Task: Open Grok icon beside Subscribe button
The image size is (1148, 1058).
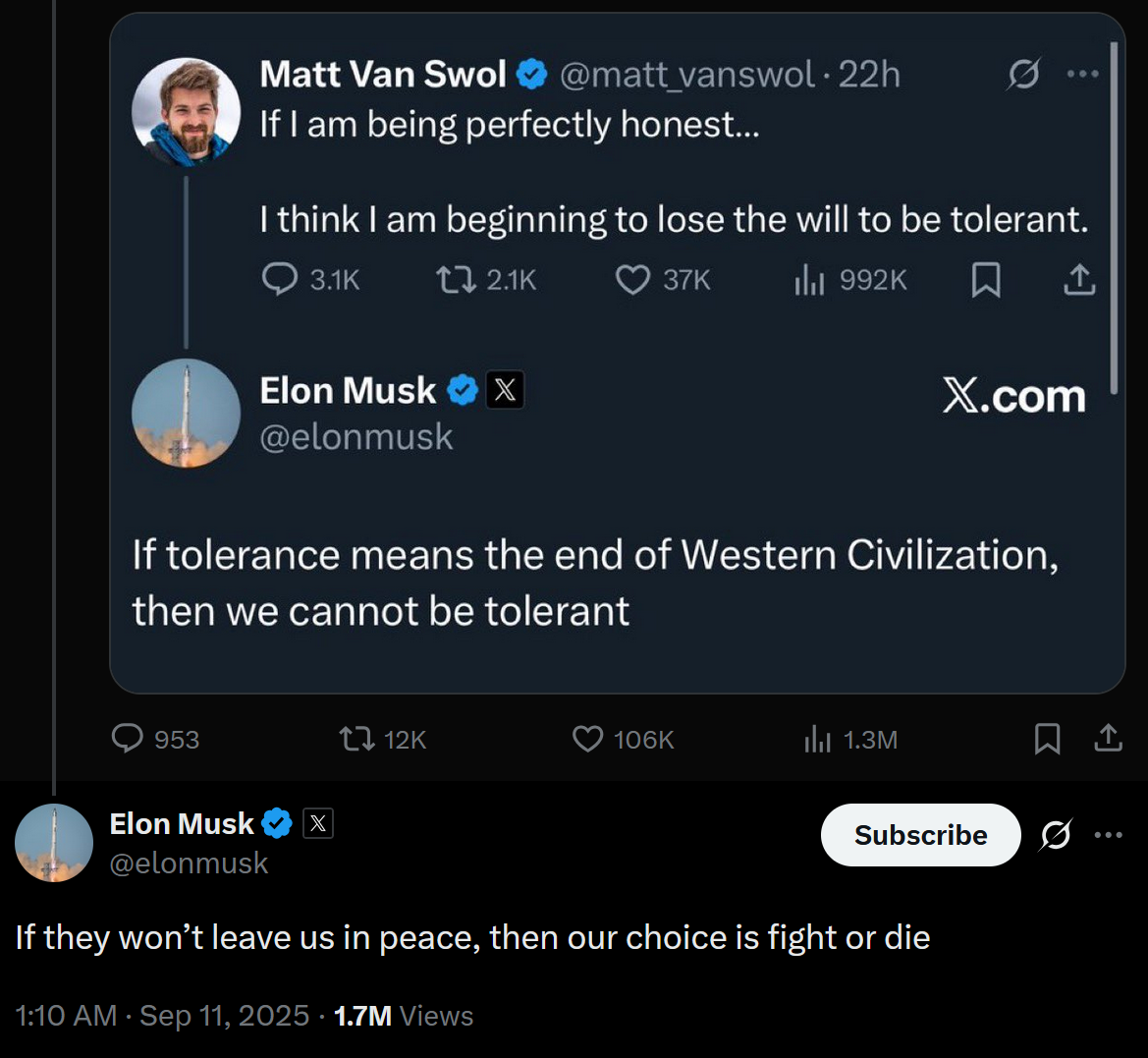Action: (1056, 835)
